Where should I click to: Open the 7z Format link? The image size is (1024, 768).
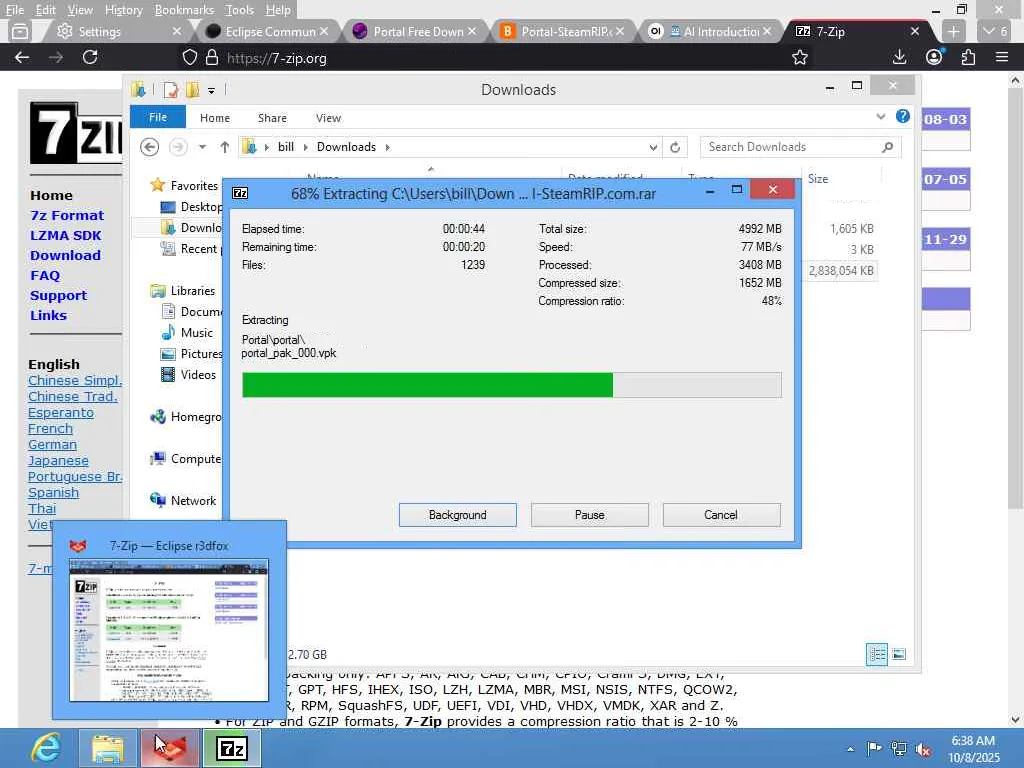67,216
